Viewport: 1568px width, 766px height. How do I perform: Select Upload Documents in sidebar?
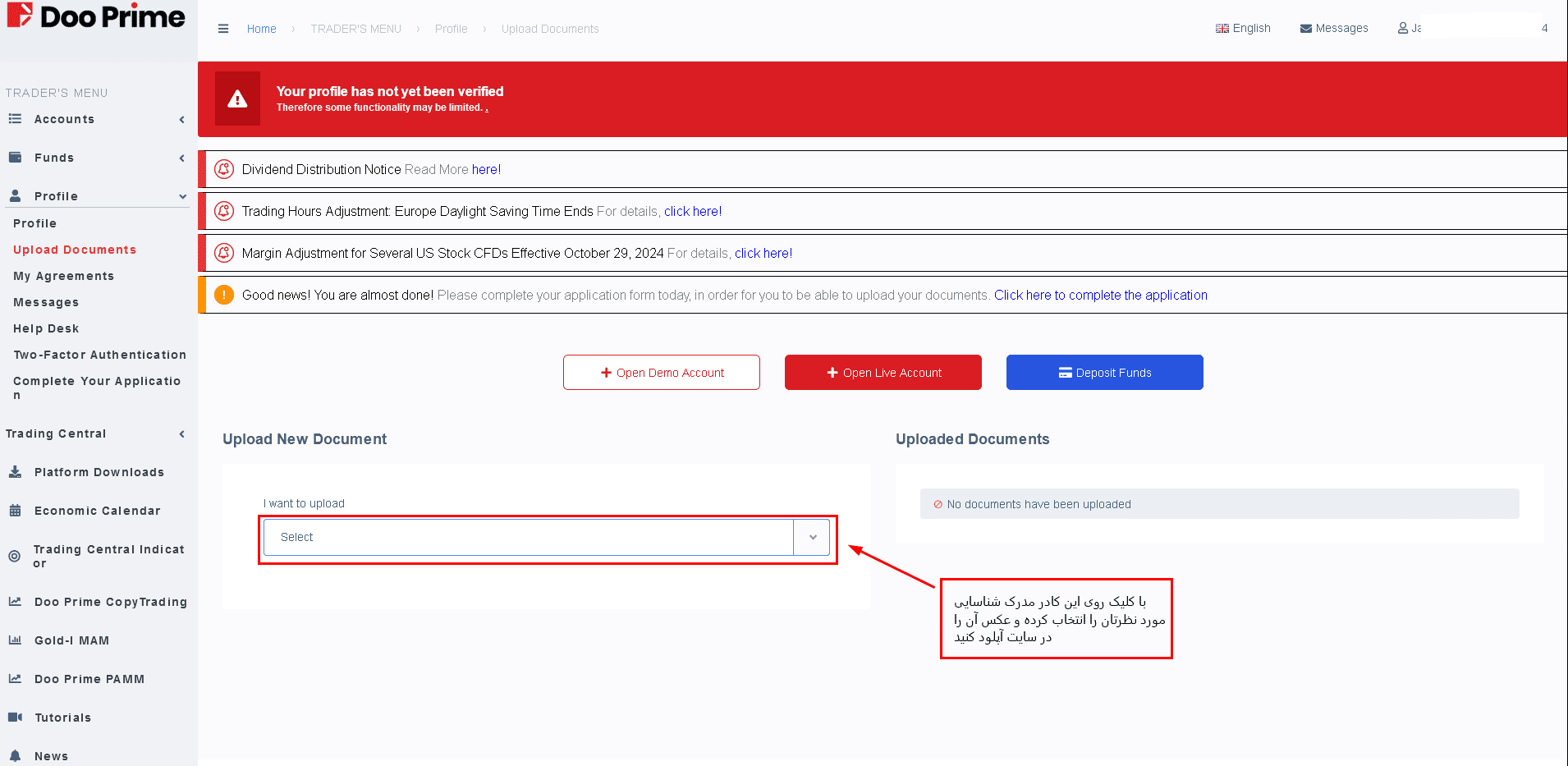(x=75, y=250)
